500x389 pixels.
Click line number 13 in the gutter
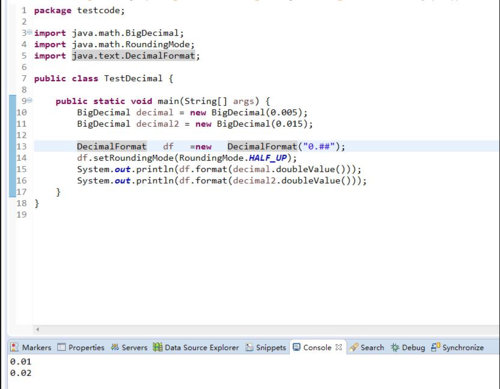[22, 146]
